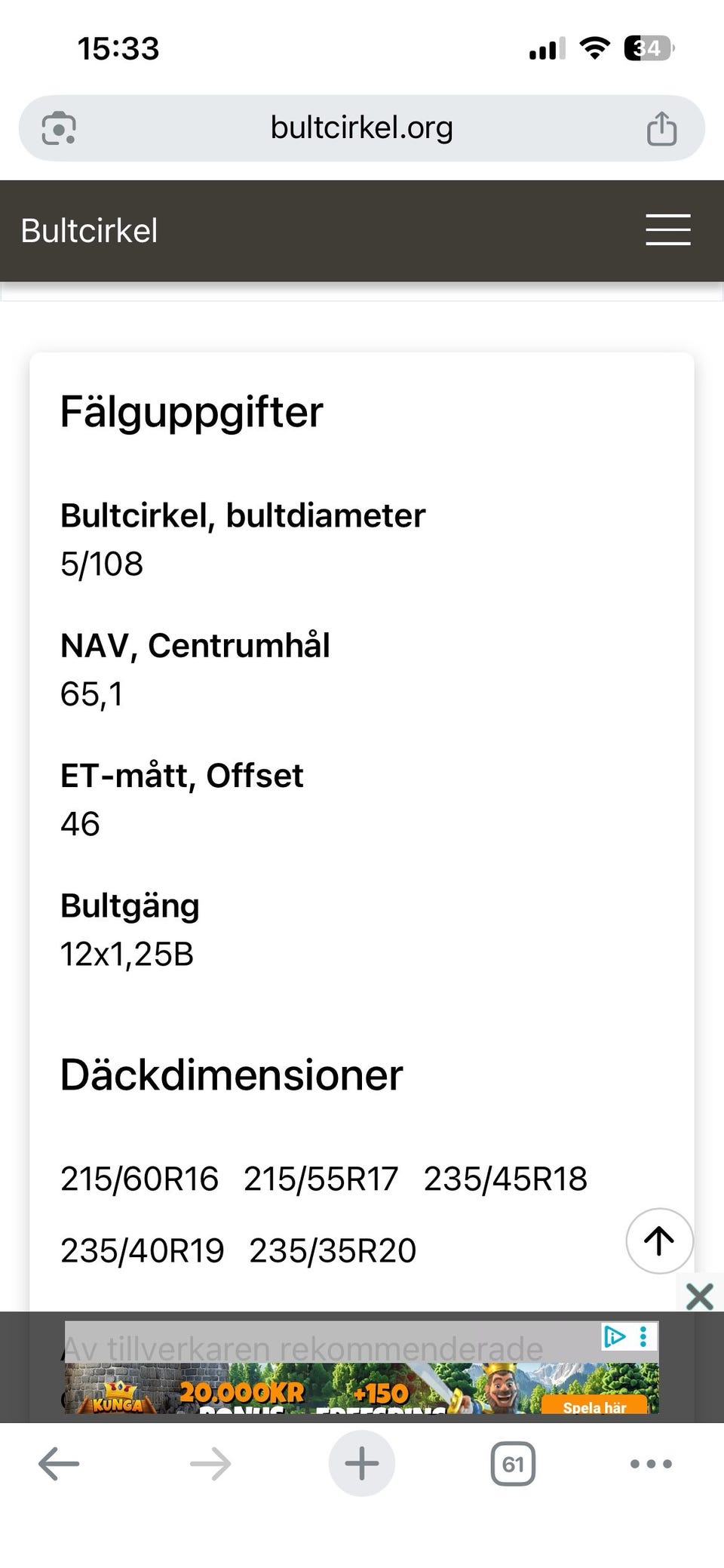The width and height of the screenshot is (724, 1568).
Task: Select tire dimension 215/60R16
Action: tap(140, 1179)
